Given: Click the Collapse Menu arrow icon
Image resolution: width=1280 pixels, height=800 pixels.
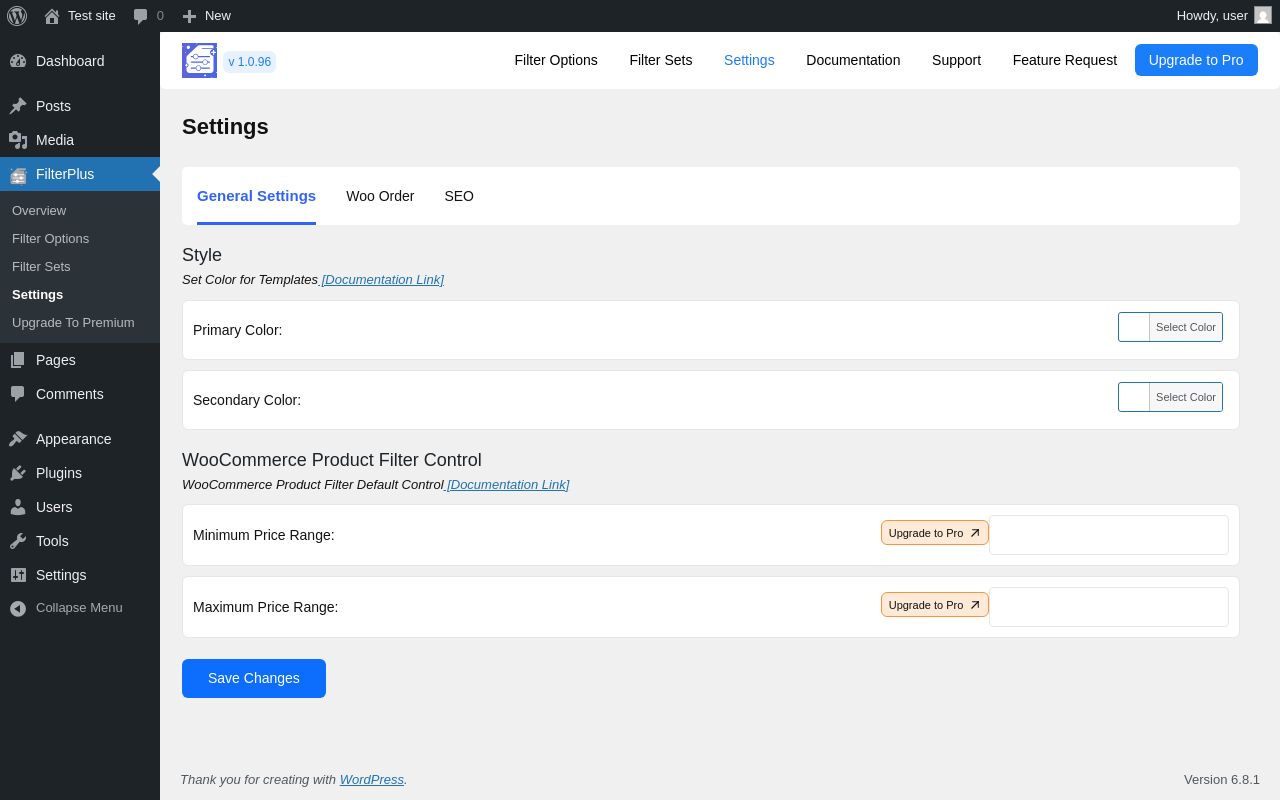Looking at the screenshot, I should 18,608.
